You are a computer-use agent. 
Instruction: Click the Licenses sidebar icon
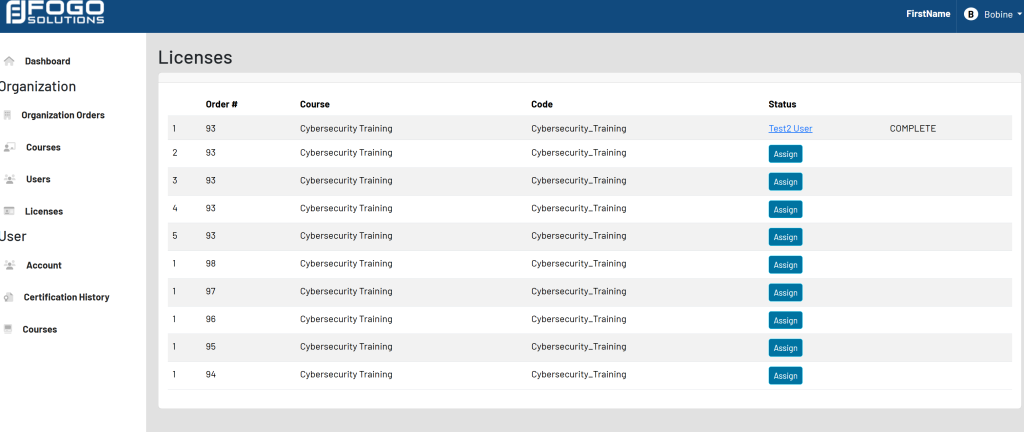click(x=9, y=211)
